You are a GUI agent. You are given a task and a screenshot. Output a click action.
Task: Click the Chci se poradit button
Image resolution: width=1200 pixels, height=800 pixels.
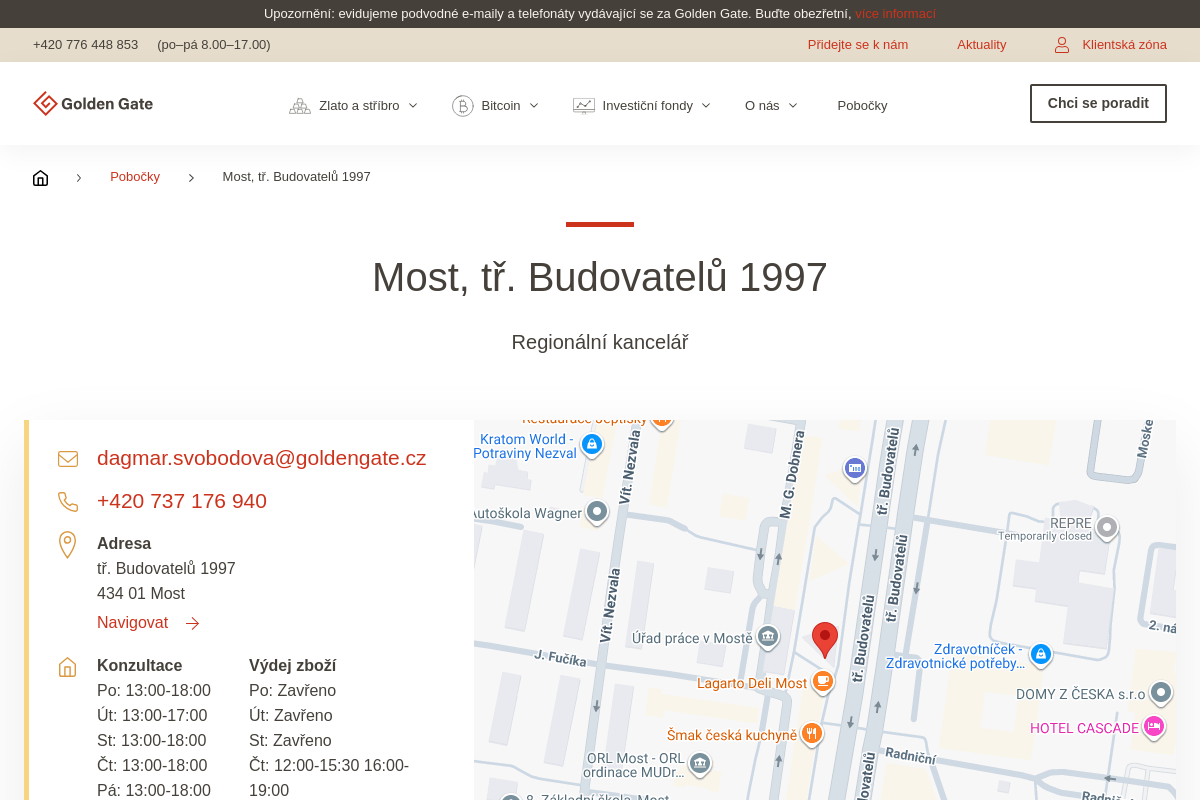coord(1098,103)
